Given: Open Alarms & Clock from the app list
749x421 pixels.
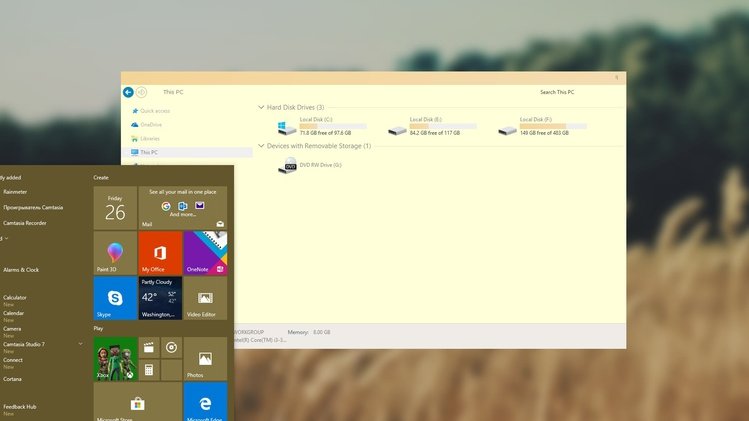Looking at the screenshot, I should (21, 270).
